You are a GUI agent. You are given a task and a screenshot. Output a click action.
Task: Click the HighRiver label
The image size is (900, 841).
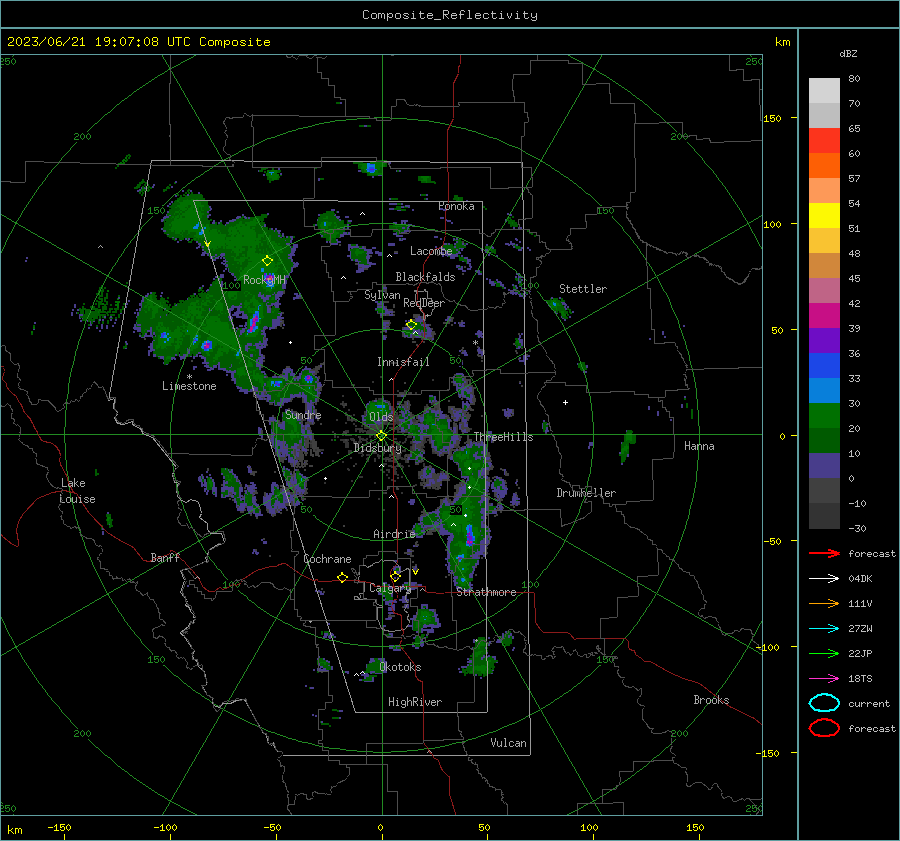pyautogui.click(x=415, y=702)
